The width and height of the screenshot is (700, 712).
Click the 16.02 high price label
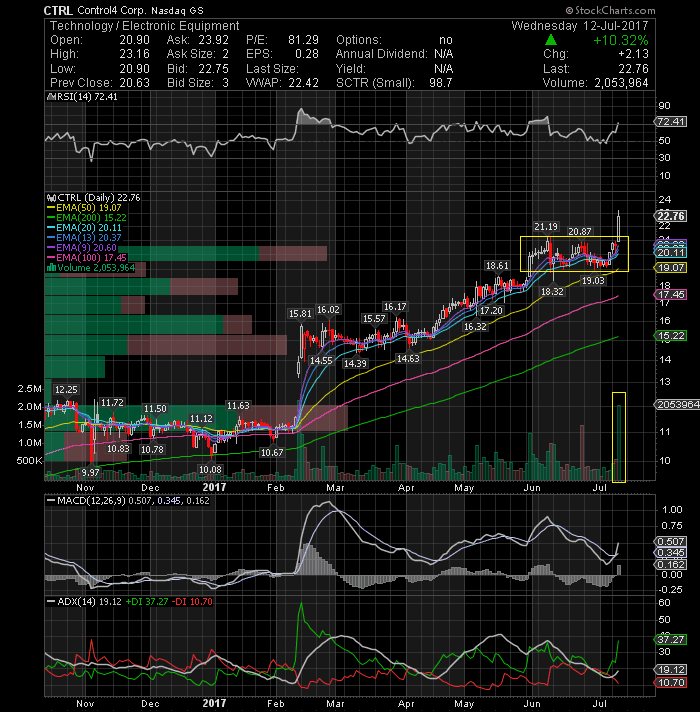[328, 310]
